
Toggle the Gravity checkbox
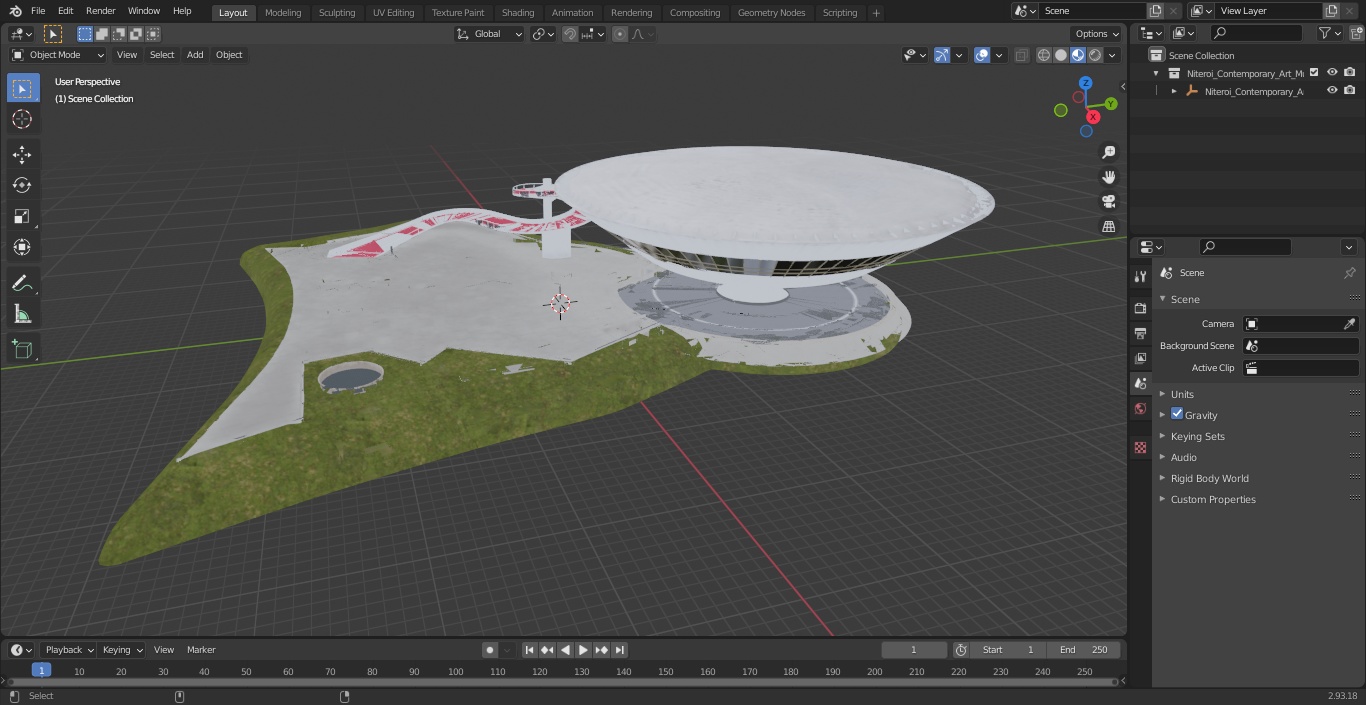click(x=1177, y=414)
